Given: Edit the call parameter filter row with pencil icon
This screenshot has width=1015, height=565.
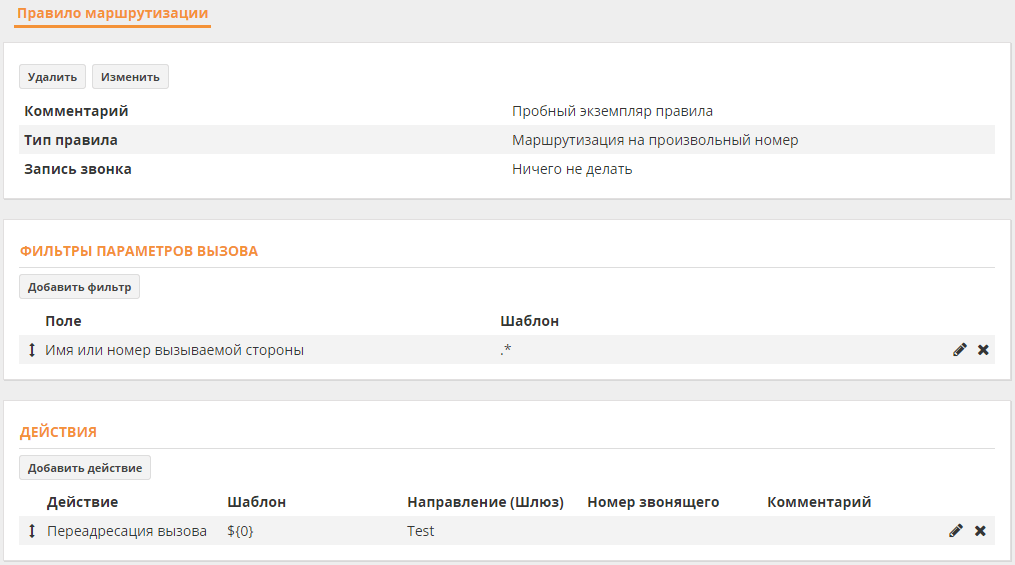Looking at the screenshot, I should 959,349.
